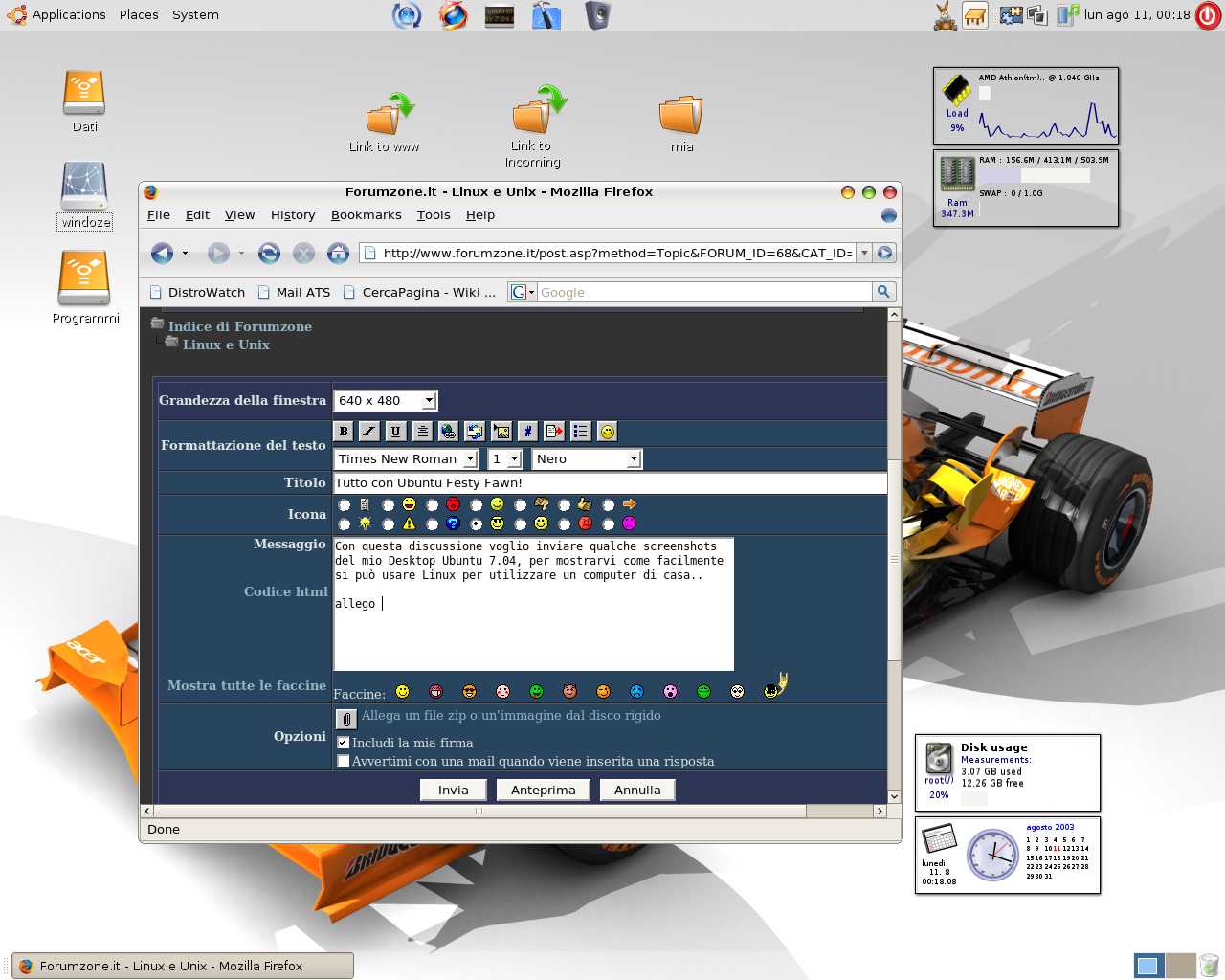The width and height of the screenshot is (1225, 980).
Task: Open the History menu in Firefox
Action: 293,215
